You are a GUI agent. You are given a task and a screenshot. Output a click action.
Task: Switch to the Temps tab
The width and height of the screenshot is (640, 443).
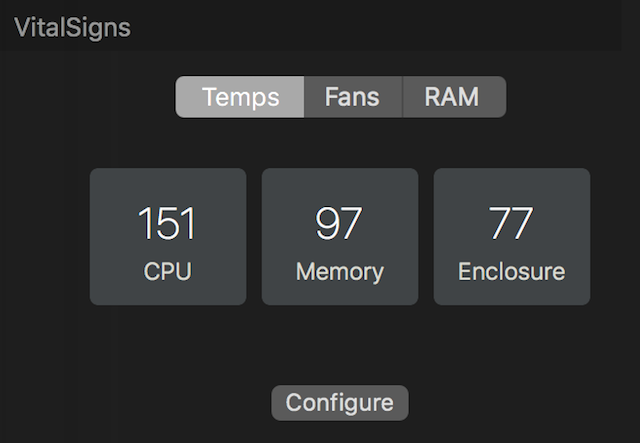click(x=240, y=97)
